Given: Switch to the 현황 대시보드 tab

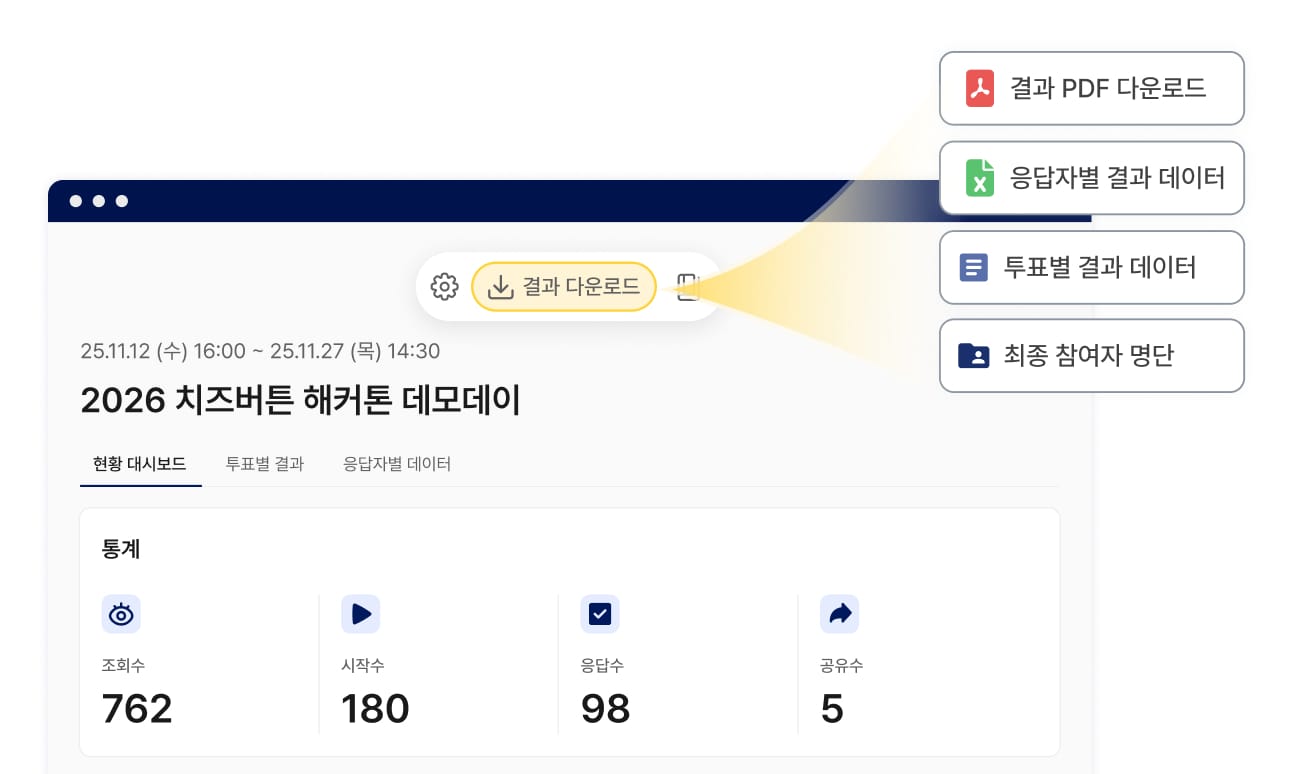Looking at the screenshot, I should tap(140, 464).
